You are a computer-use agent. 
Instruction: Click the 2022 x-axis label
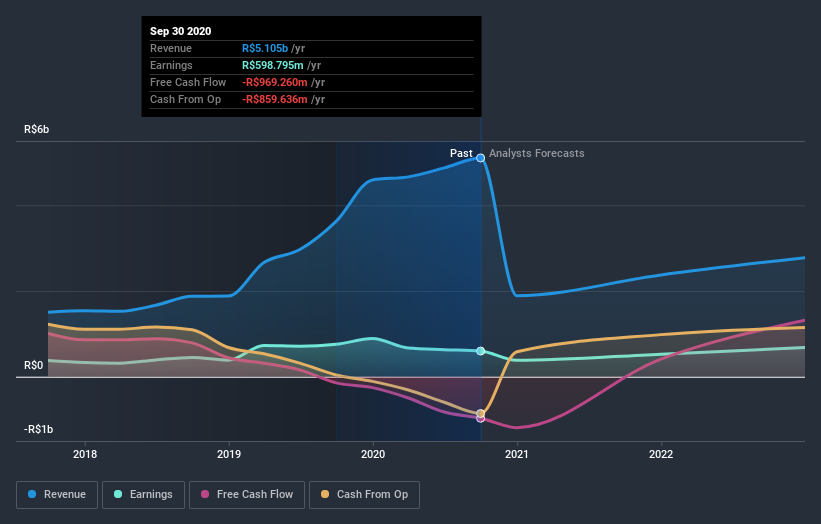pyautogui.click(x=661, y=454)
